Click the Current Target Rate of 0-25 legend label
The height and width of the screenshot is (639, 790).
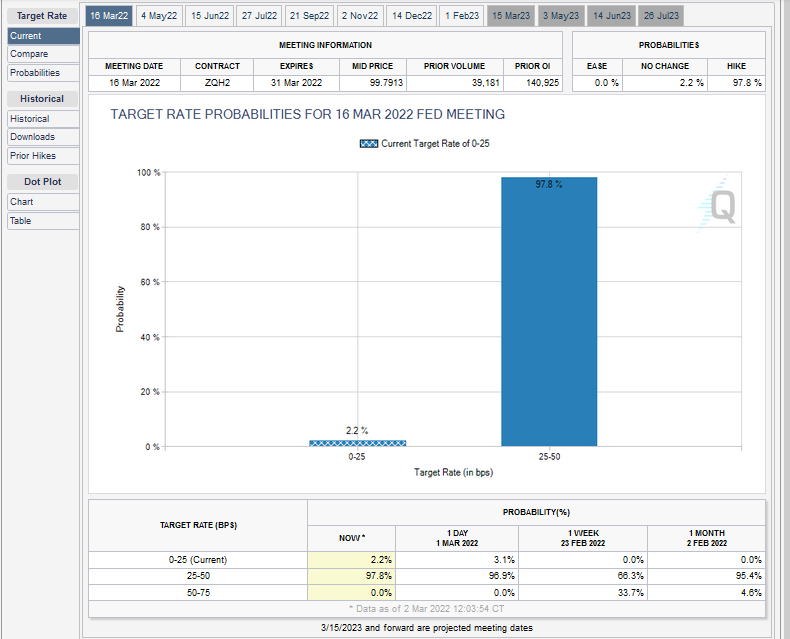pos(435,144)
